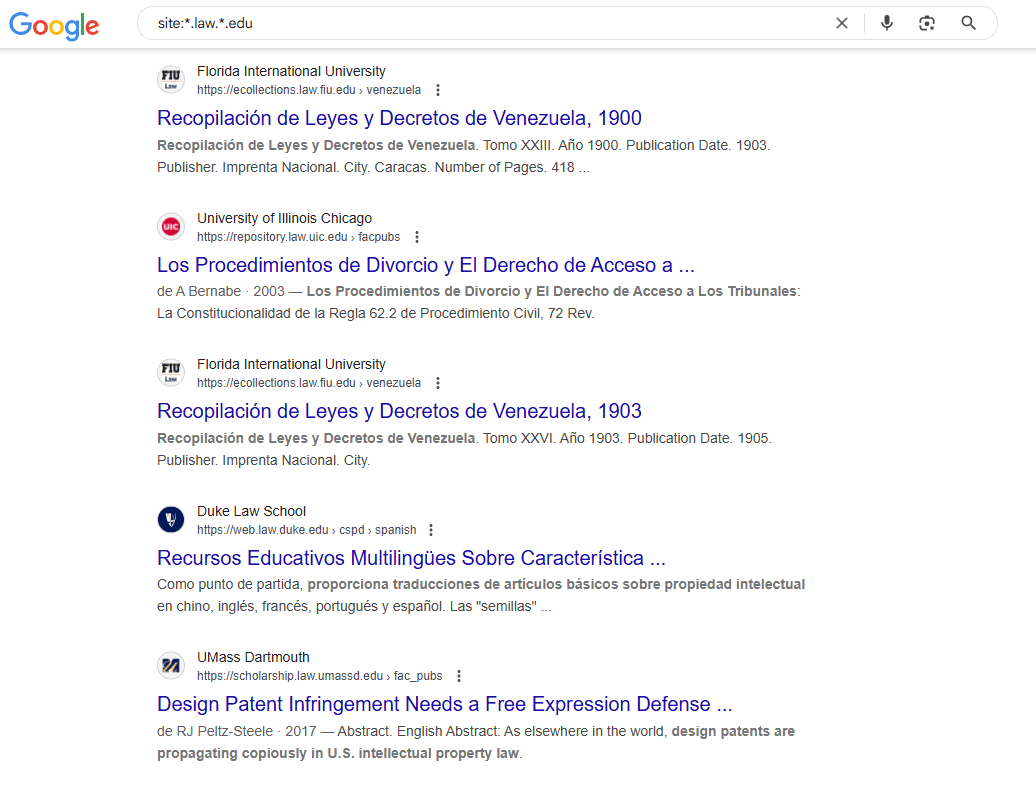Open three-dot menu for repository.law.uic.edu result
The height and width of the screenshot is (786, 1036).
[417, 236]
